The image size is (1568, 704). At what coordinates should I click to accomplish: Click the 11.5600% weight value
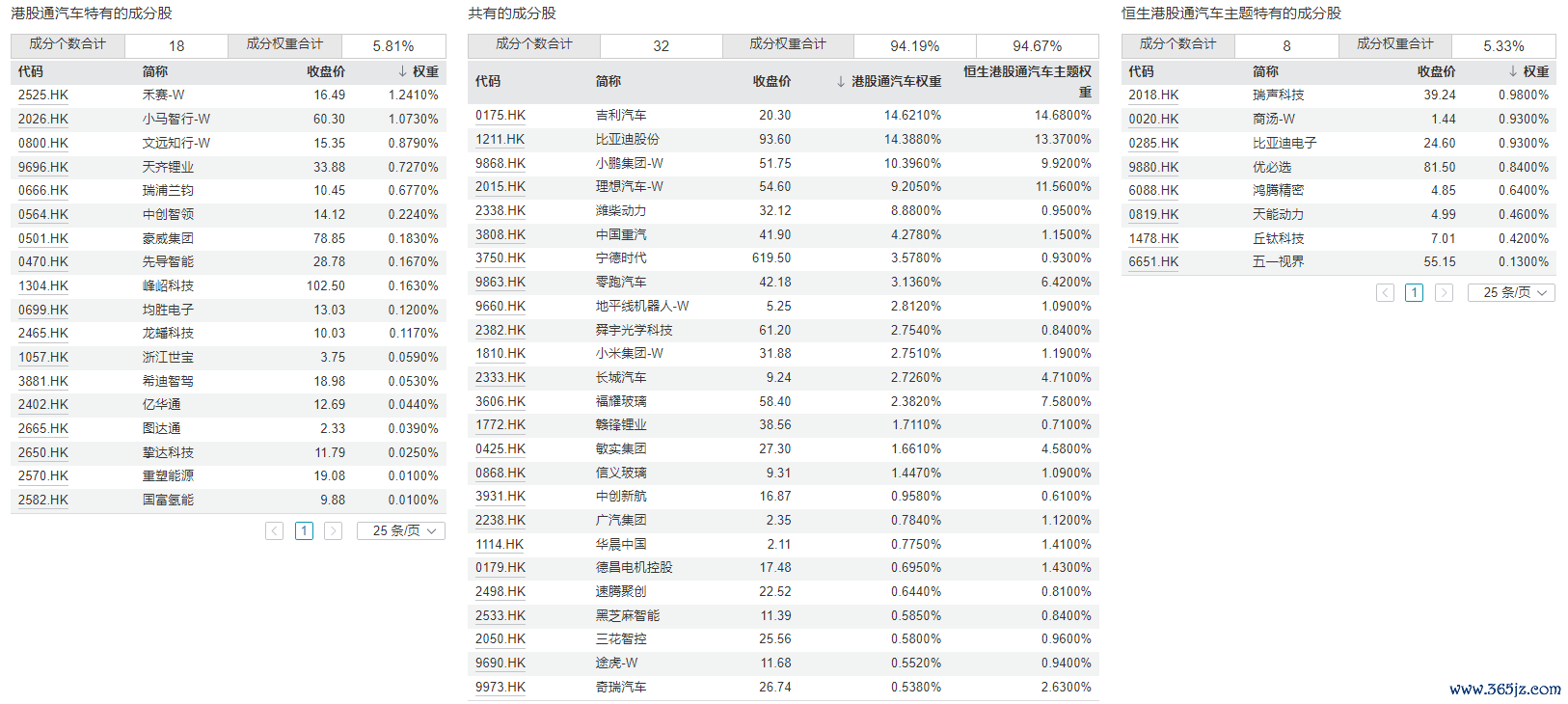(1064, 187)
